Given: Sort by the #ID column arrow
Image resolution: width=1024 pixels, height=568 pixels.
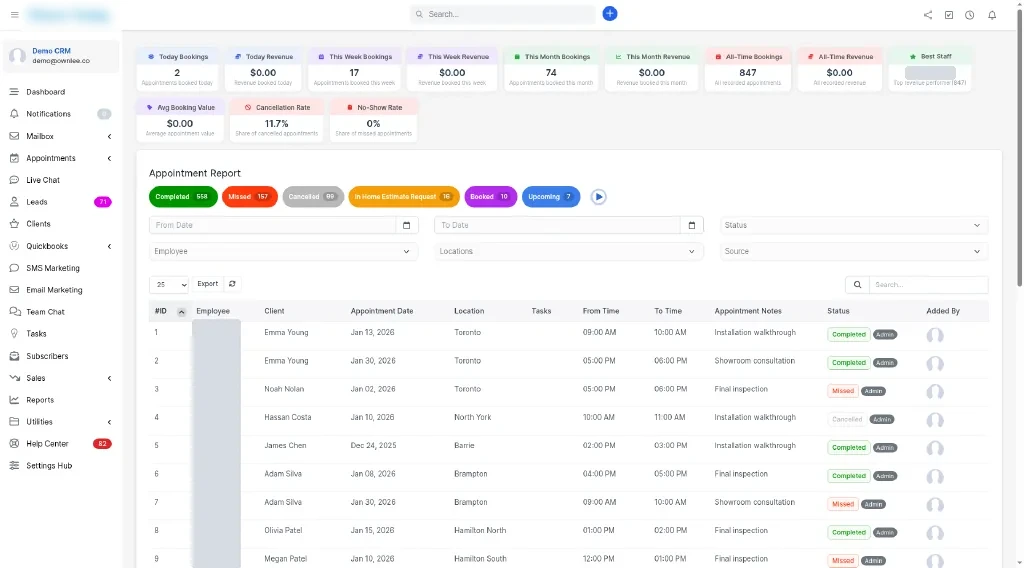Looking at the screenshot, I should [182, 312].
